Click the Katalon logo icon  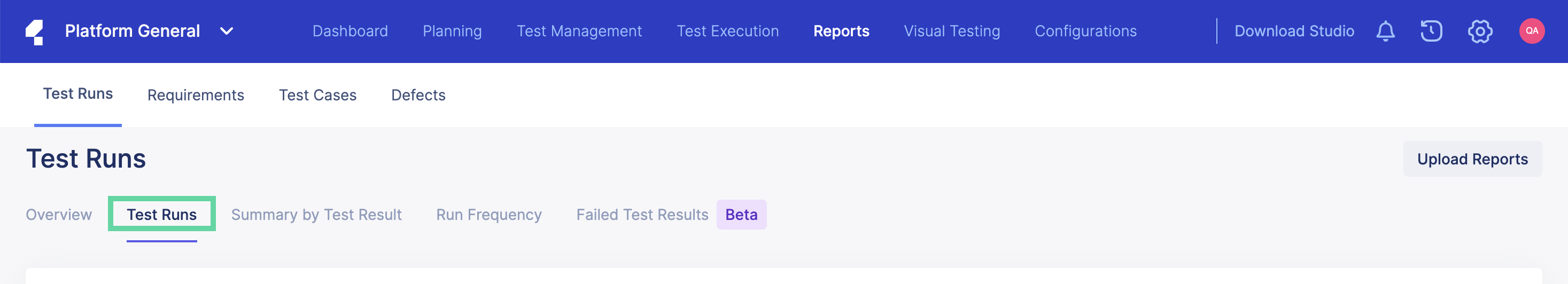pyautogui.click(x=35, y=31)
